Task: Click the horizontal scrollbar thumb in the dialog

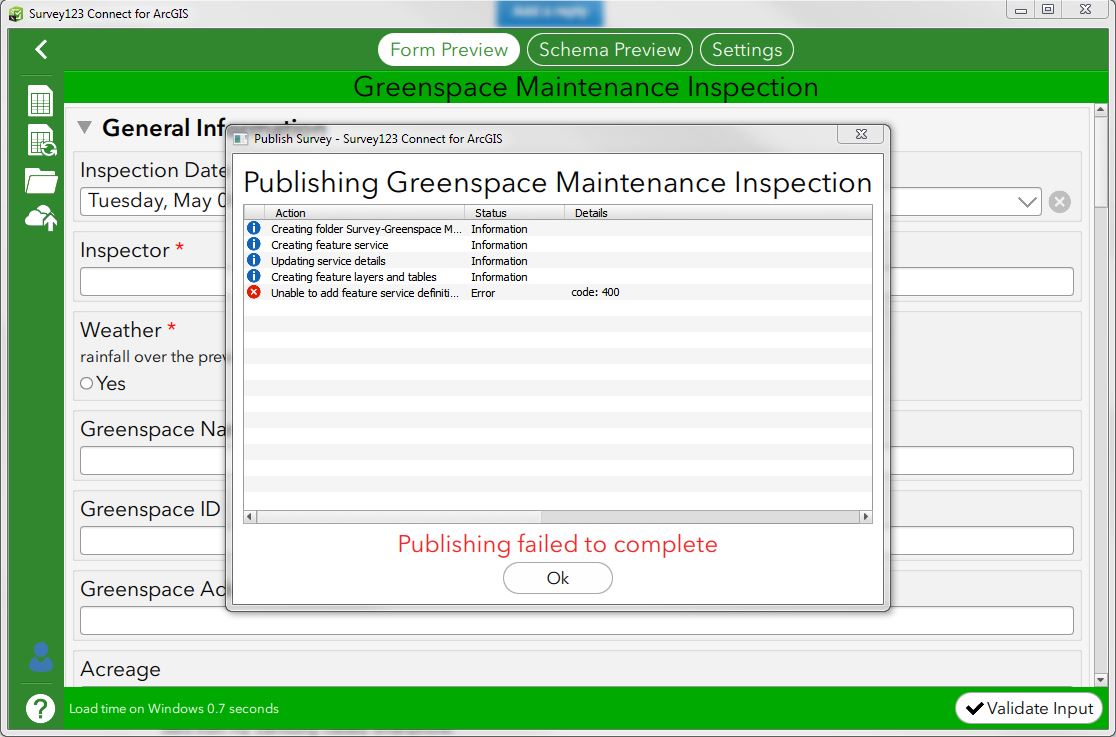Action: pos(399,517)
